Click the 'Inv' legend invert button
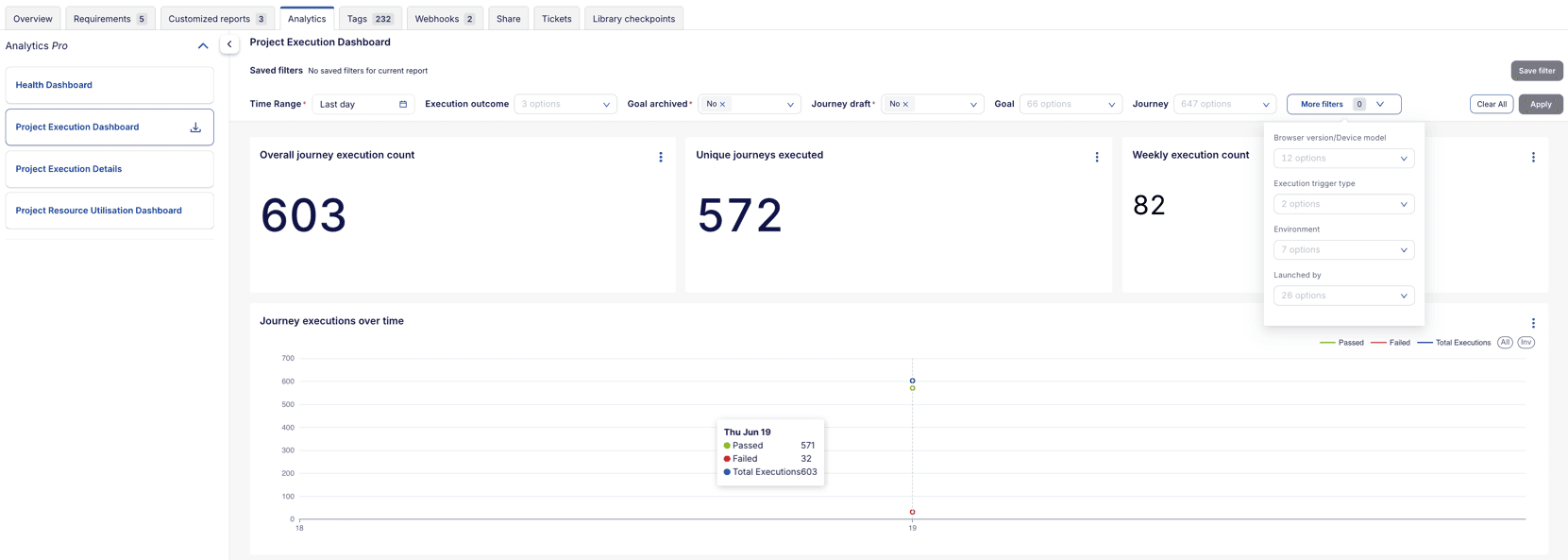The width and height of the screenshot is (1568, 560). (x=1526, y=343)
